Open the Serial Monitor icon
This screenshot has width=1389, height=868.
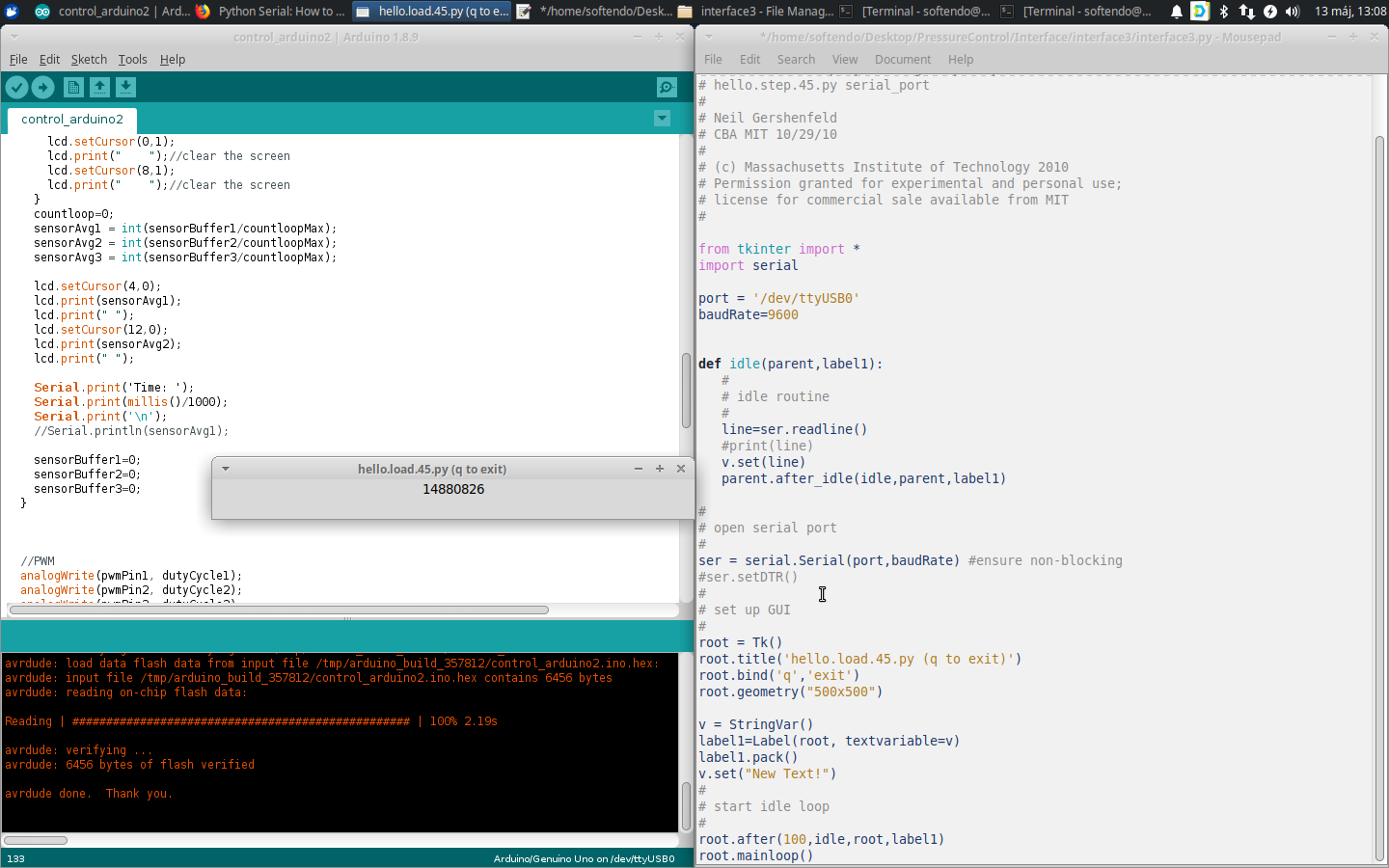click(667, 87)
